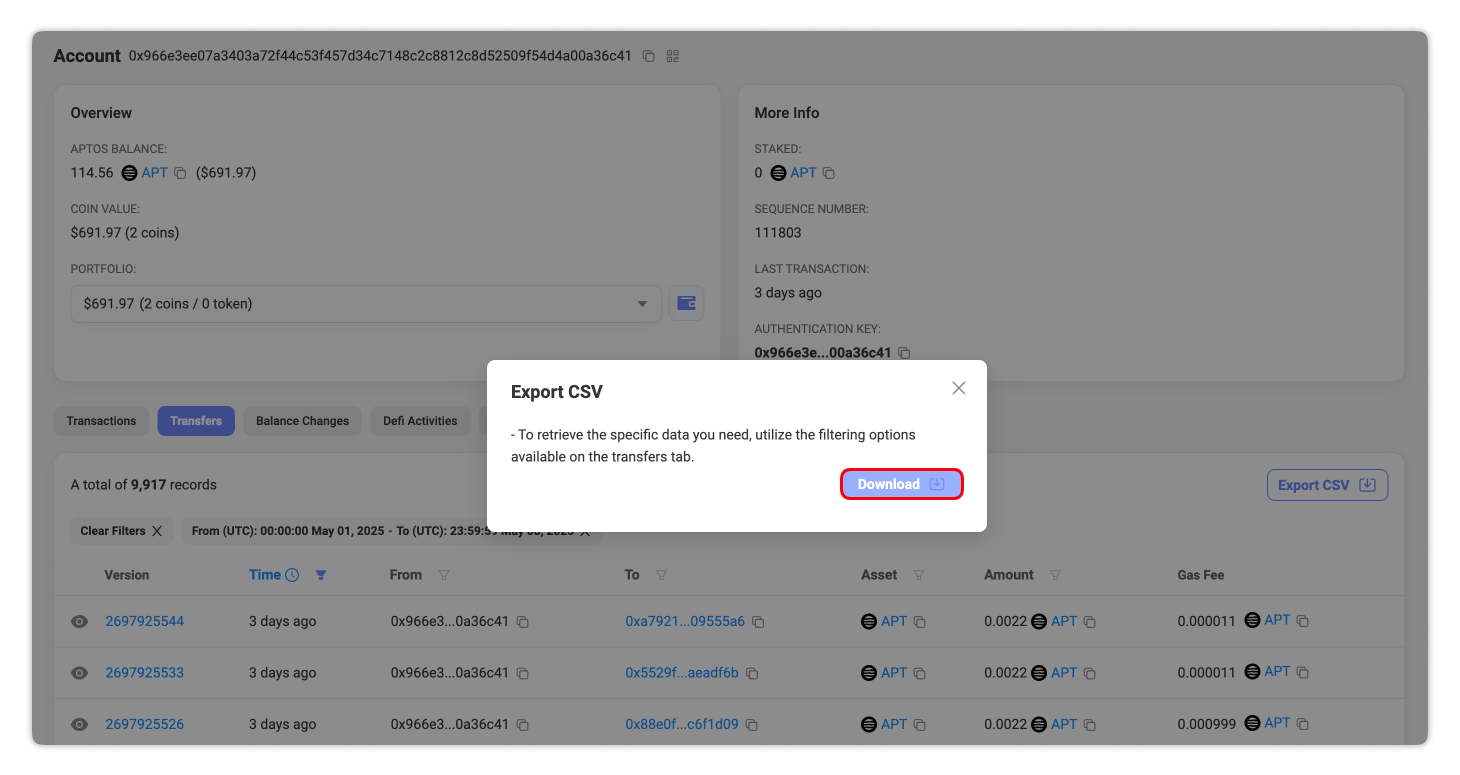The height and width of the screenshot is (775, 1460).
Task: Switch to the Balance Changes tab
Action: coord(302,421)
